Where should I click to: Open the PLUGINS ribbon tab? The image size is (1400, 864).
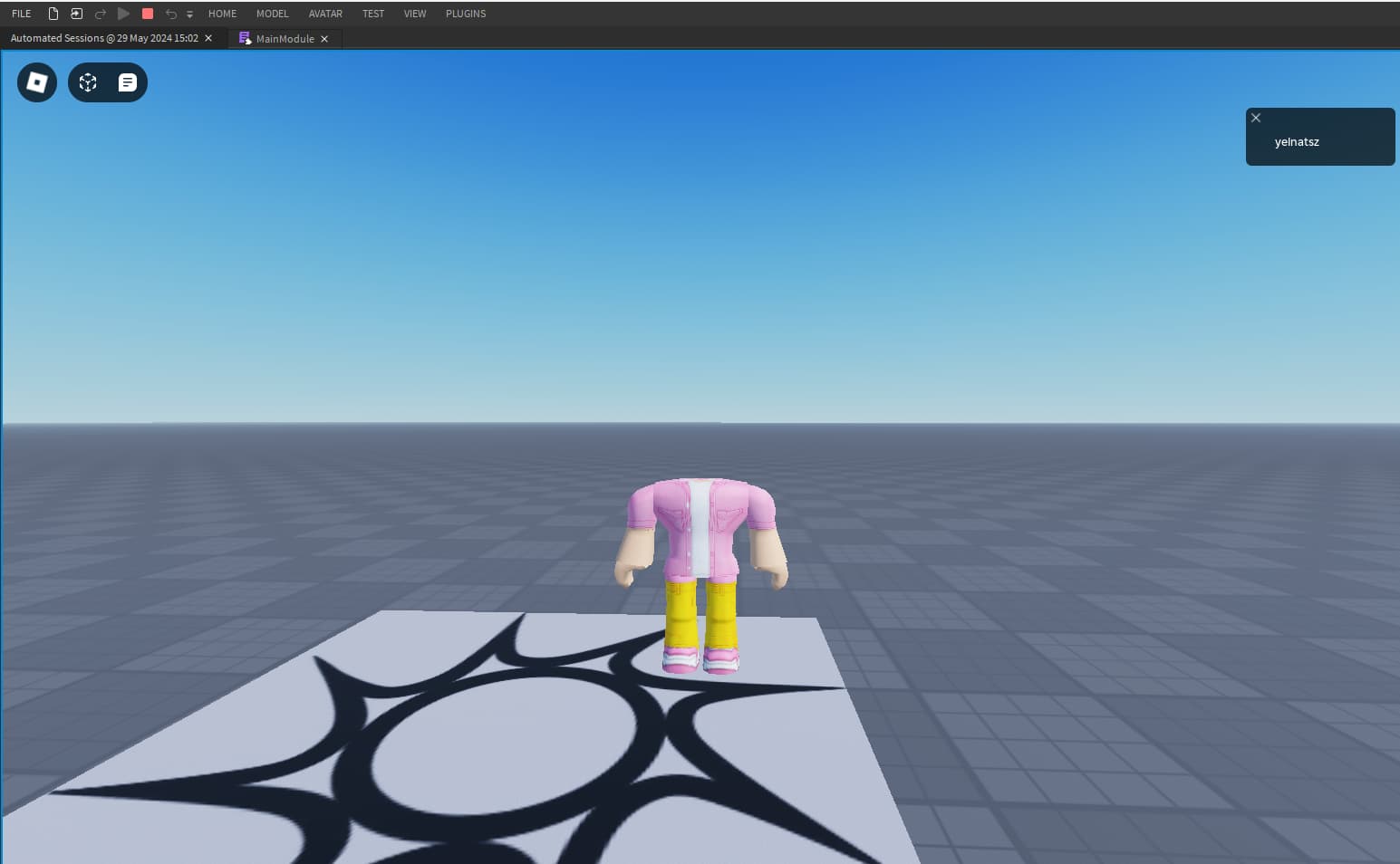click(466, 14)
